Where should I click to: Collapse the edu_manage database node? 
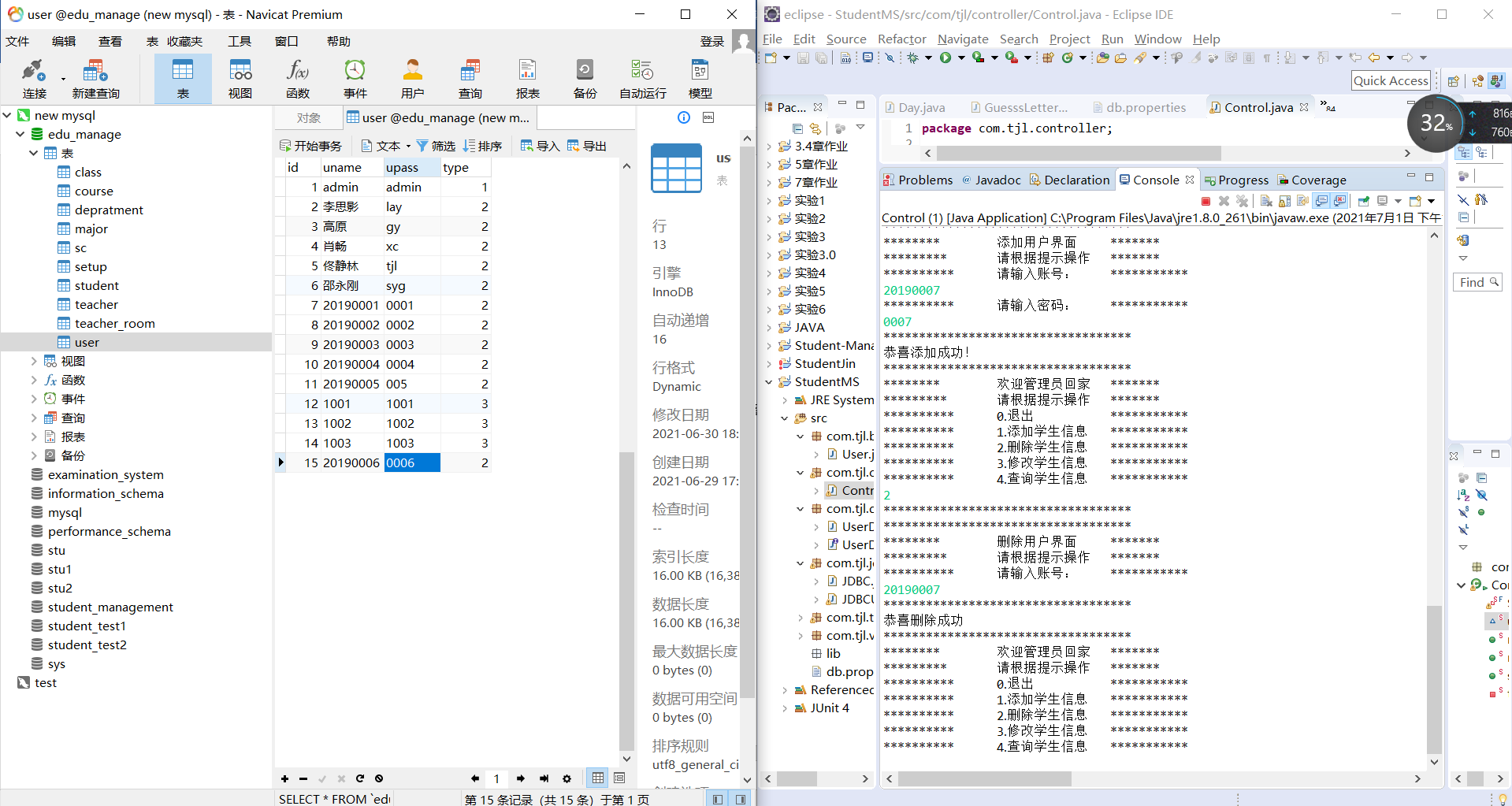point(20,134)
